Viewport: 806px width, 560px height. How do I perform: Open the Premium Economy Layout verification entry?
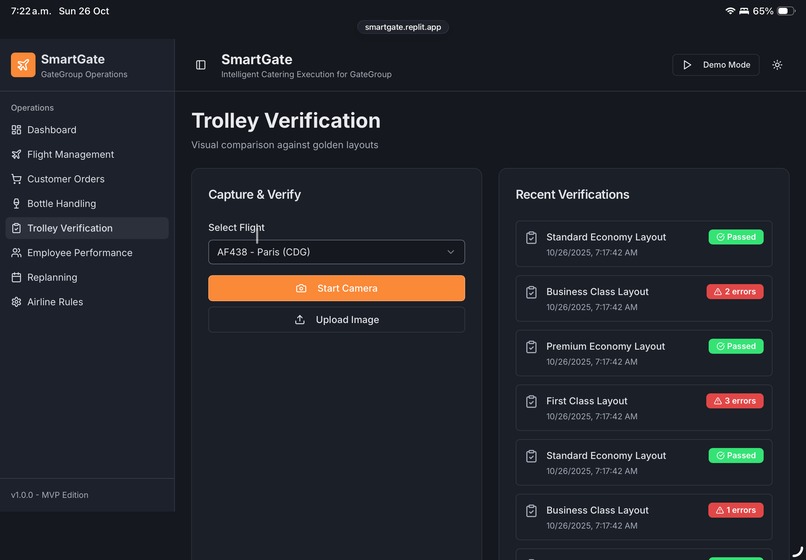point(644,353)
